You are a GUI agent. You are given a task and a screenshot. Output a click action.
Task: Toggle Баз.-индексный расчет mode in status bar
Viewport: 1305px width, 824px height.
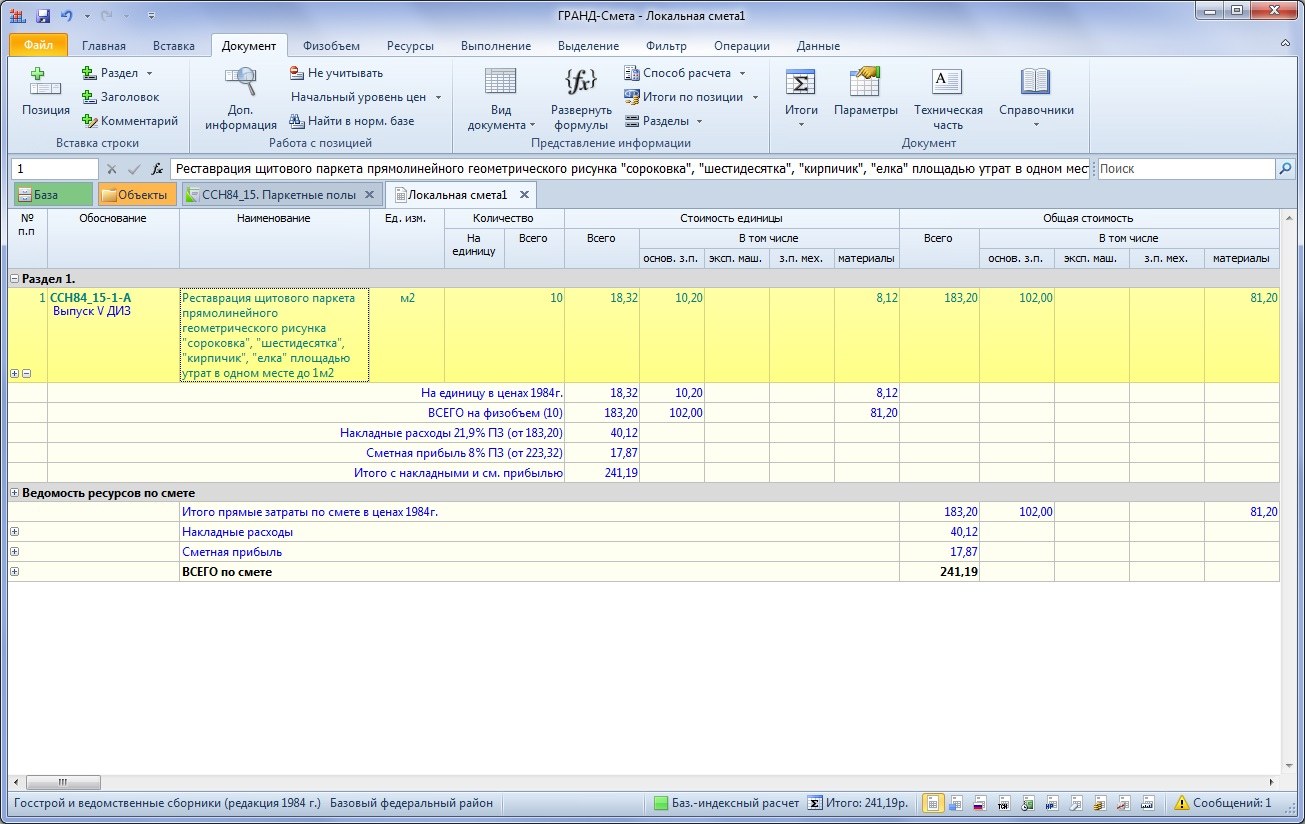click(x=726, y=803)
